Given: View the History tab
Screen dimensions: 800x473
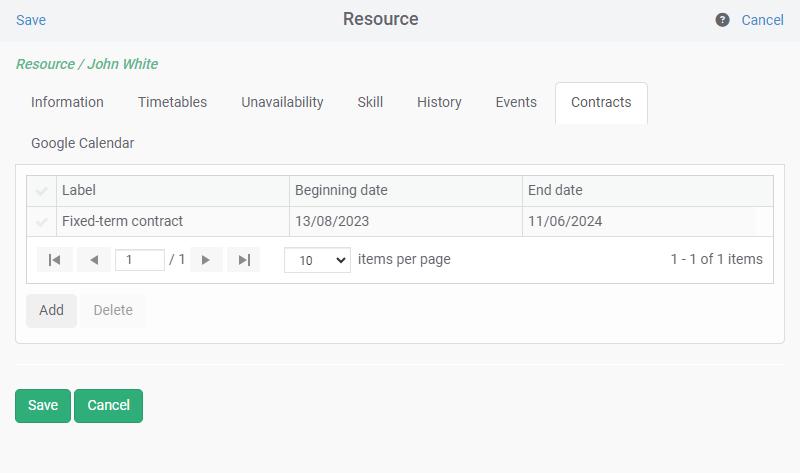Looking at the screenshot, I should coord(439,103).
